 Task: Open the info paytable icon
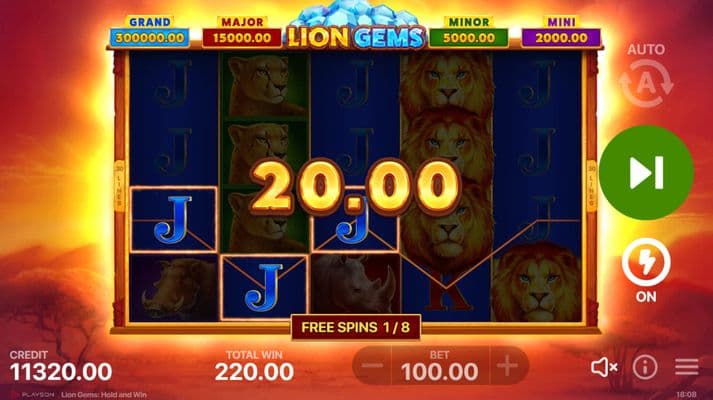(x=645, y=367)
